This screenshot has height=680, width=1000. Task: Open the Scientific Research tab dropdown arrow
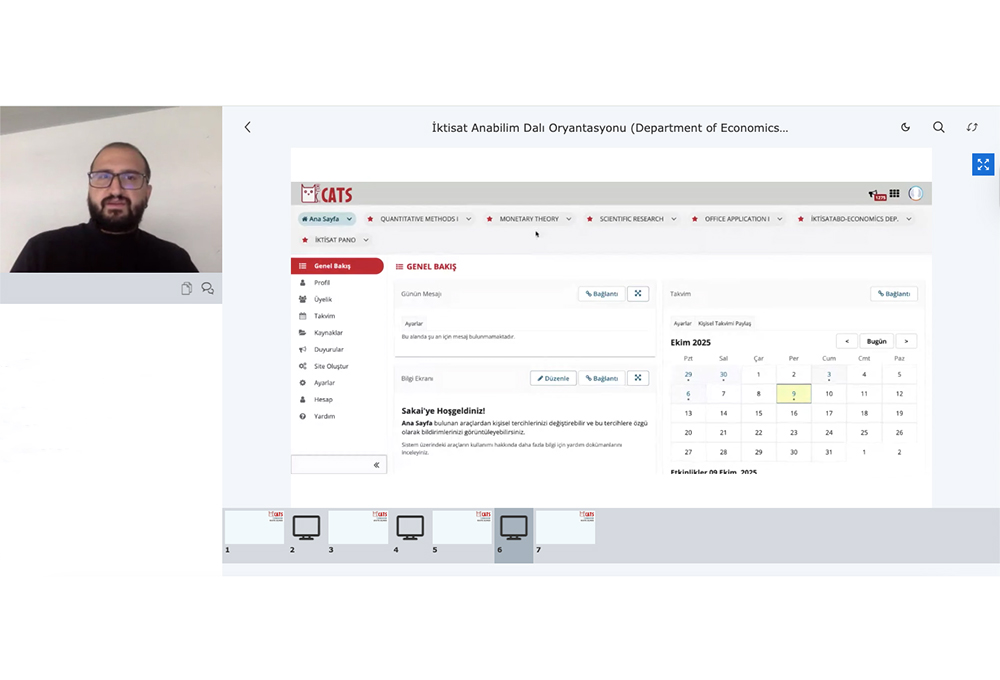(x=674, y=219)
